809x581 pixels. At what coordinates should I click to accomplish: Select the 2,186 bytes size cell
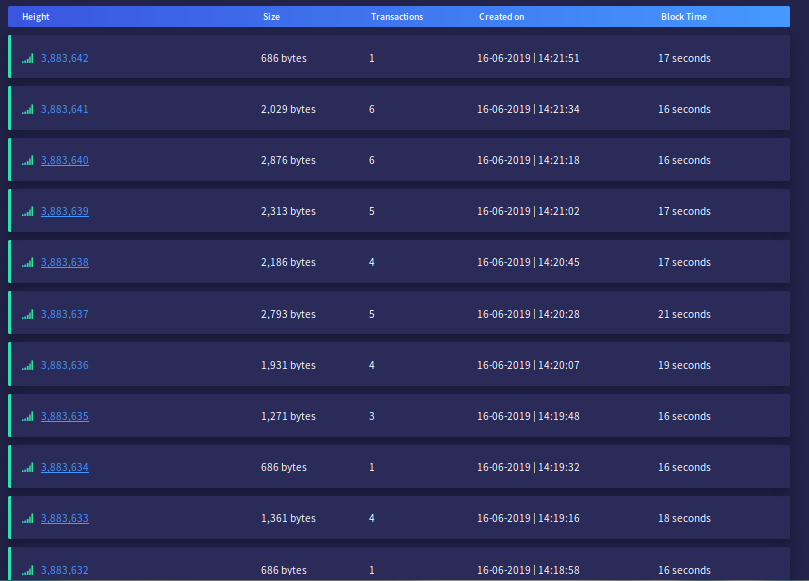[x=288, y=263]
